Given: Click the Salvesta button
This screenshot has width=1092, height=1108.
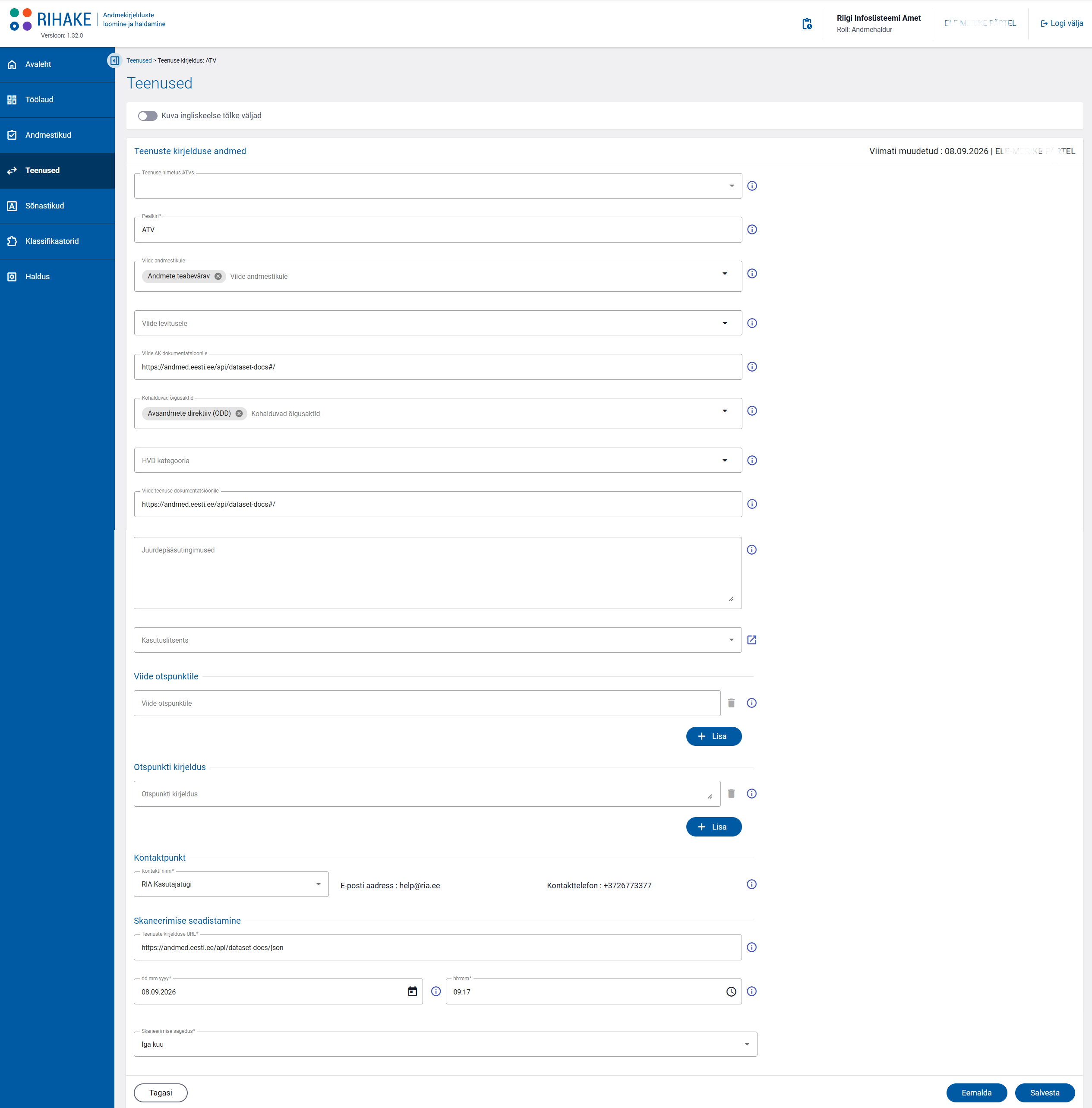Looking at the screenshot, I should [x=1045, y=1092].
